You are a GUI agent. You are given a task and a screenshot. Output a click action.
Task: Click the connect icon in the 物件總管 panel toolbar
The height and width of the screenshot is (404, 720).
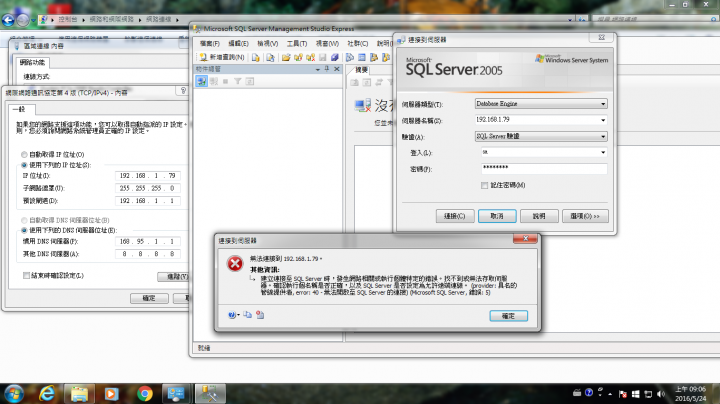pos(202,81)
